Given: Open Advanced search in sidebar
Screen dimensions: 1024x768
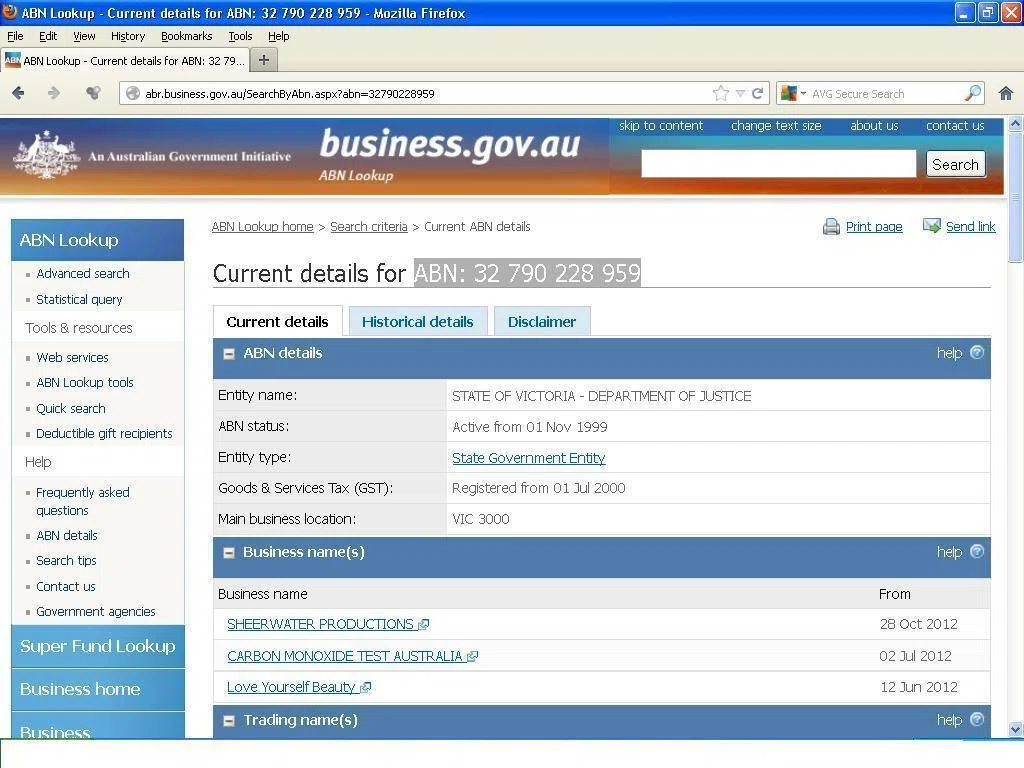Looking at the screenshot, I should coord(83,274).
